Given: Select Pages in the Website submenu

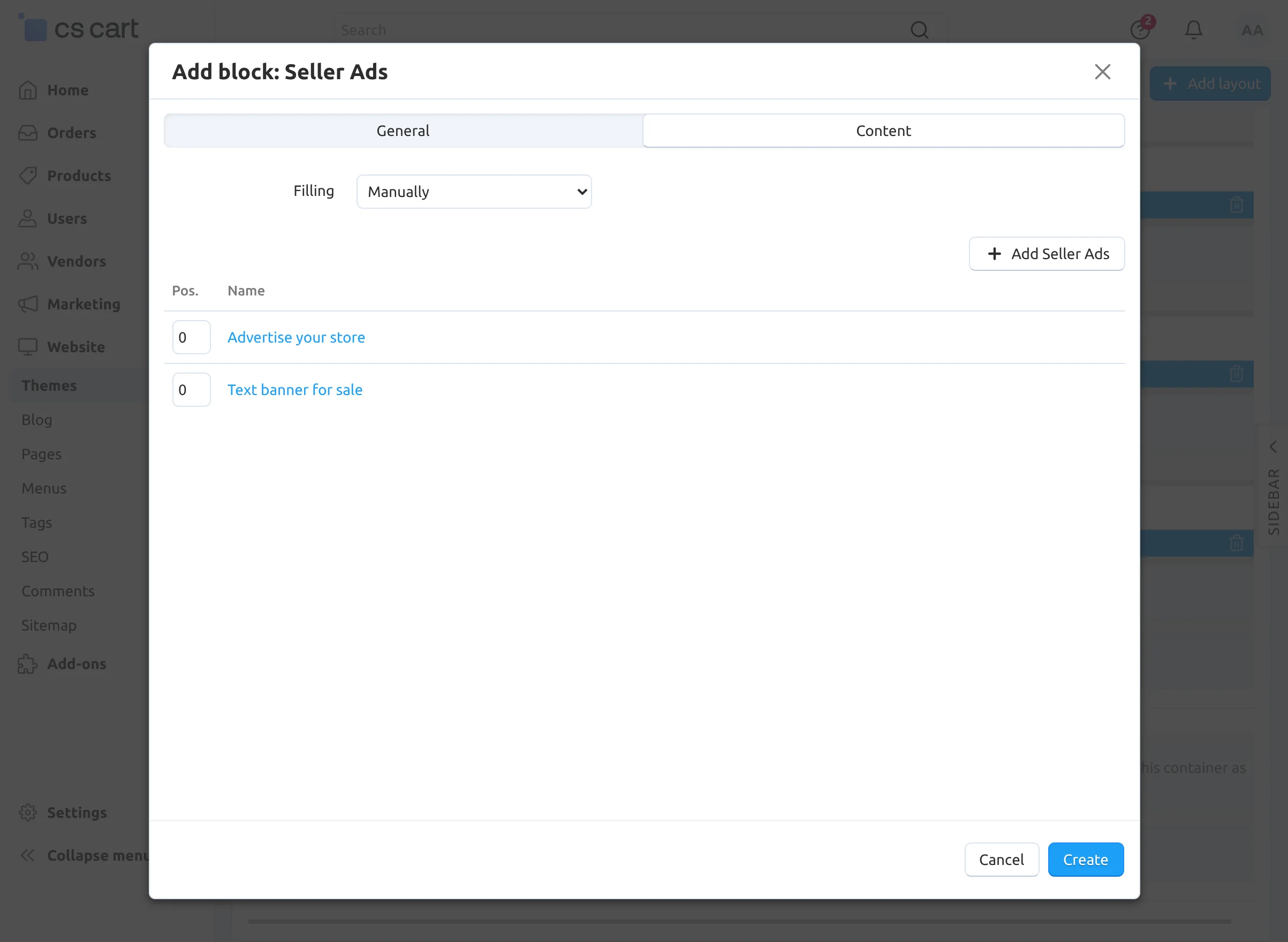Looking at the screenshot, I should (x=41, y=454).
